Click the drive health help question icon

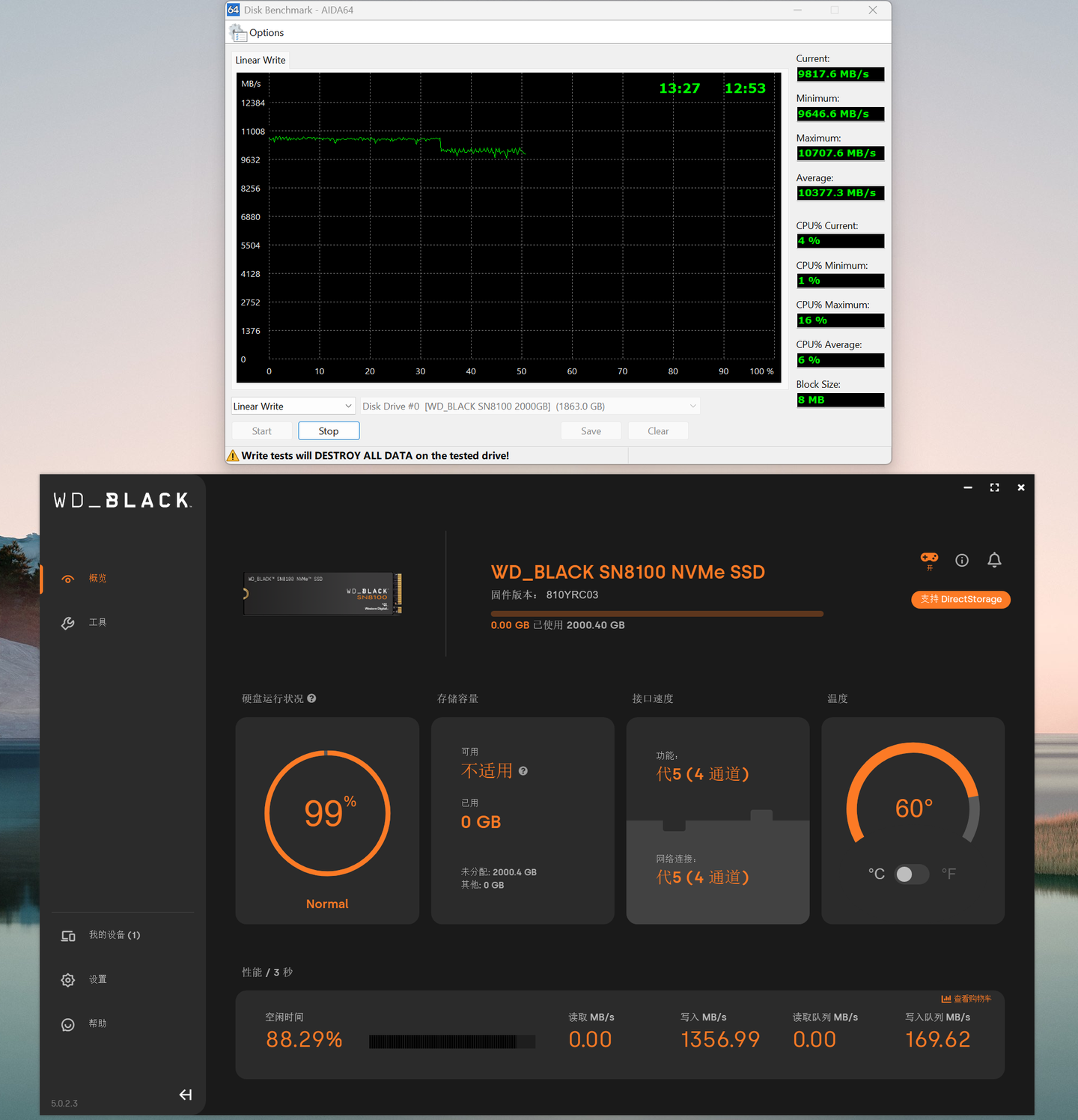[x=311, y=699]
